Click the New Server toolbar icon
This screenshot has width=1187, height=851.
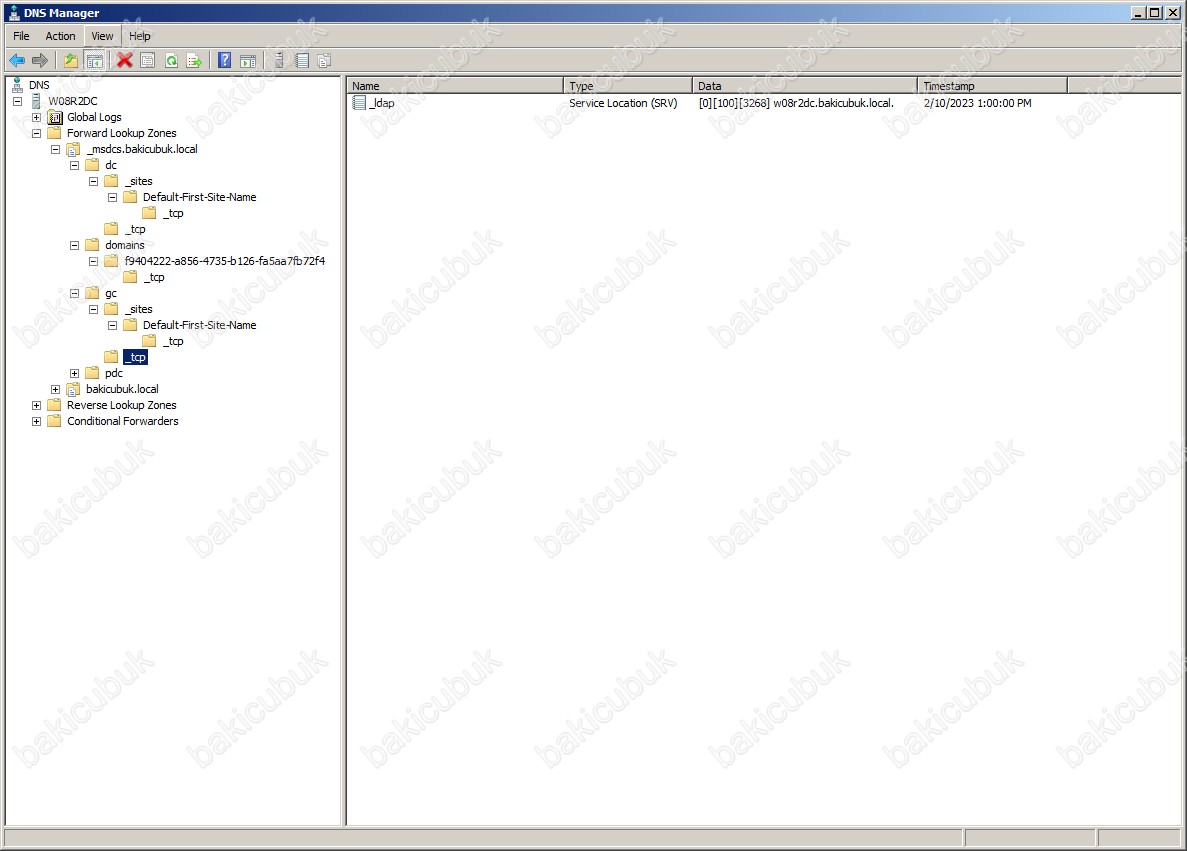pyautogui.click(x=279, y=61)
